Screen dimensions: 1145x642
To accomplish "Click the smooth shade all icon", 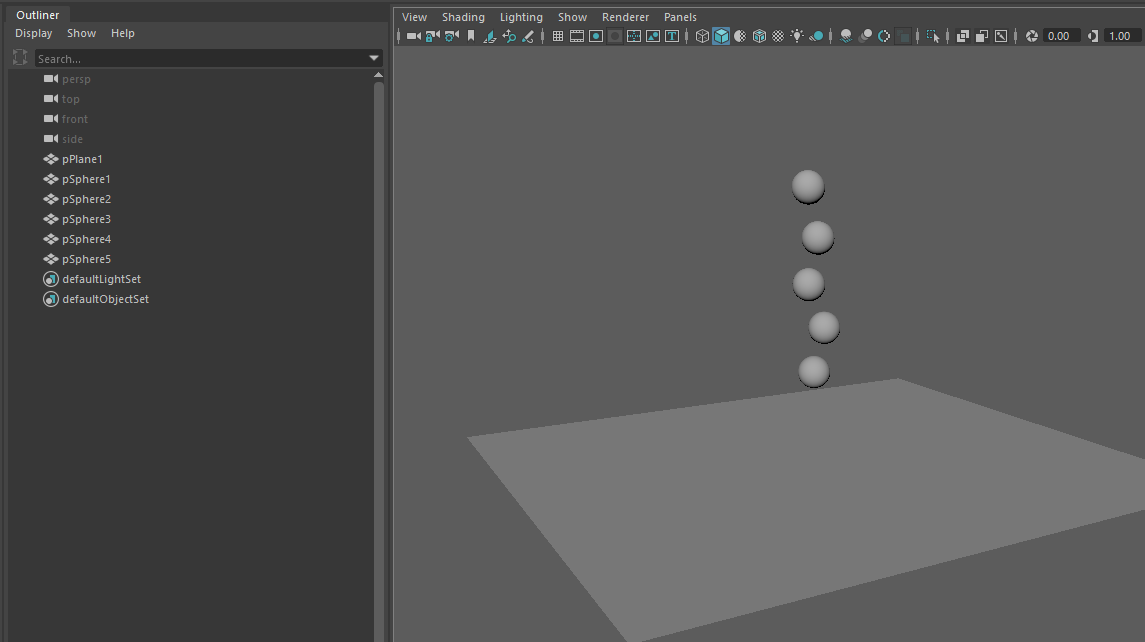I will coord(721,36).
